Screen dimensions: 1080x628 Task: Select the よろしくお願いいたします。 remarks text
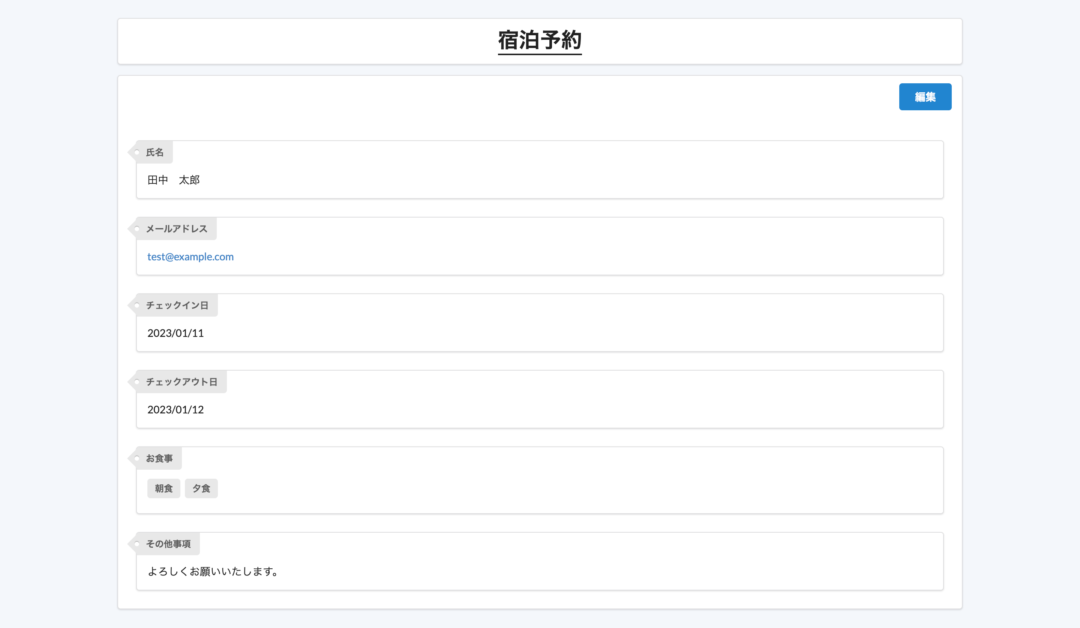pos(212,572)
